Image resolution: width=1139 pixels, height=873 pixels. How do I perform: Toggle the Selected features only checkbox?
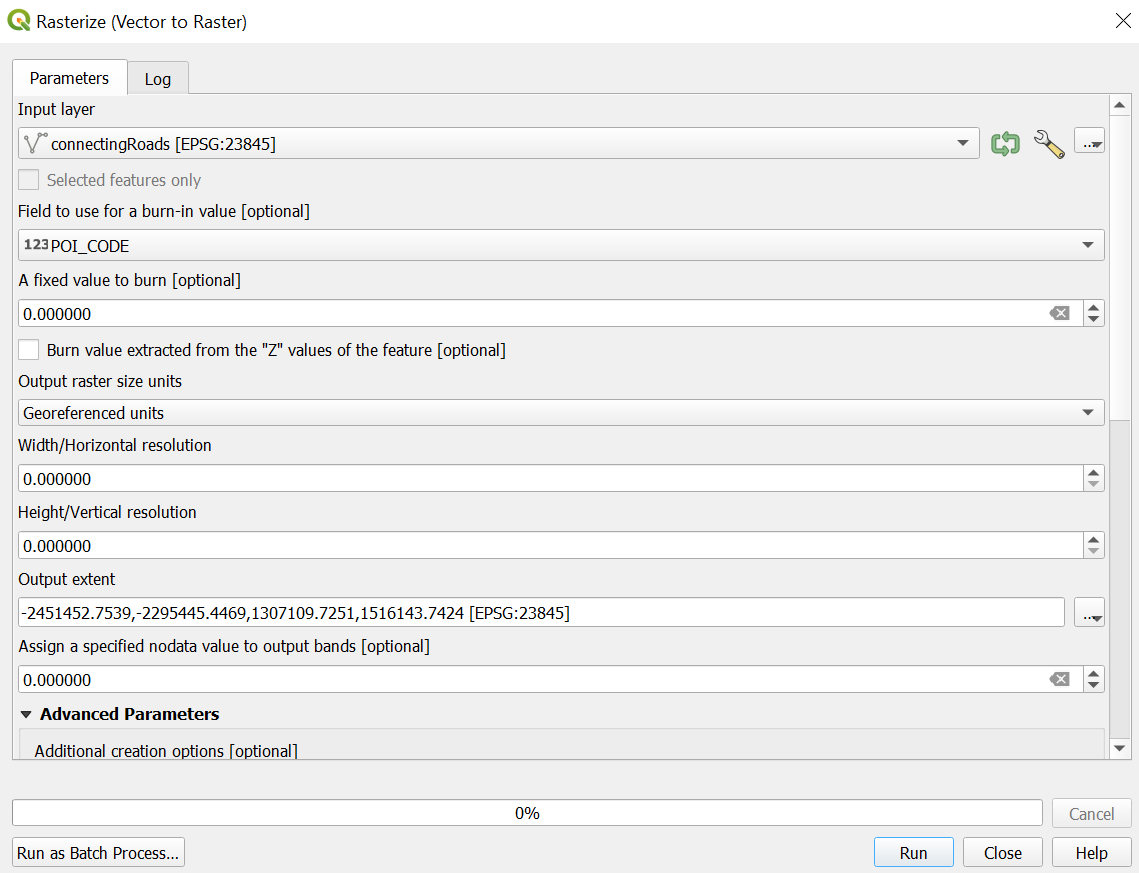click(x=29, y=180)
